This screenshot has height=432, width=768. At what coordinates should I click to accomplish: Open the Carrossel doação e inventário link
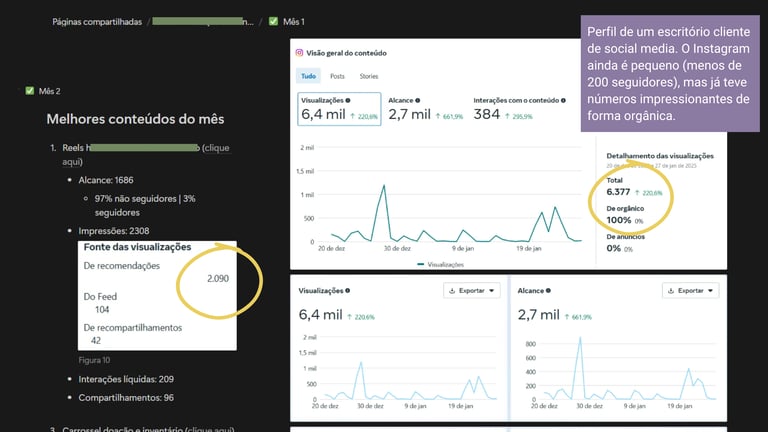(x=148, y=429)
